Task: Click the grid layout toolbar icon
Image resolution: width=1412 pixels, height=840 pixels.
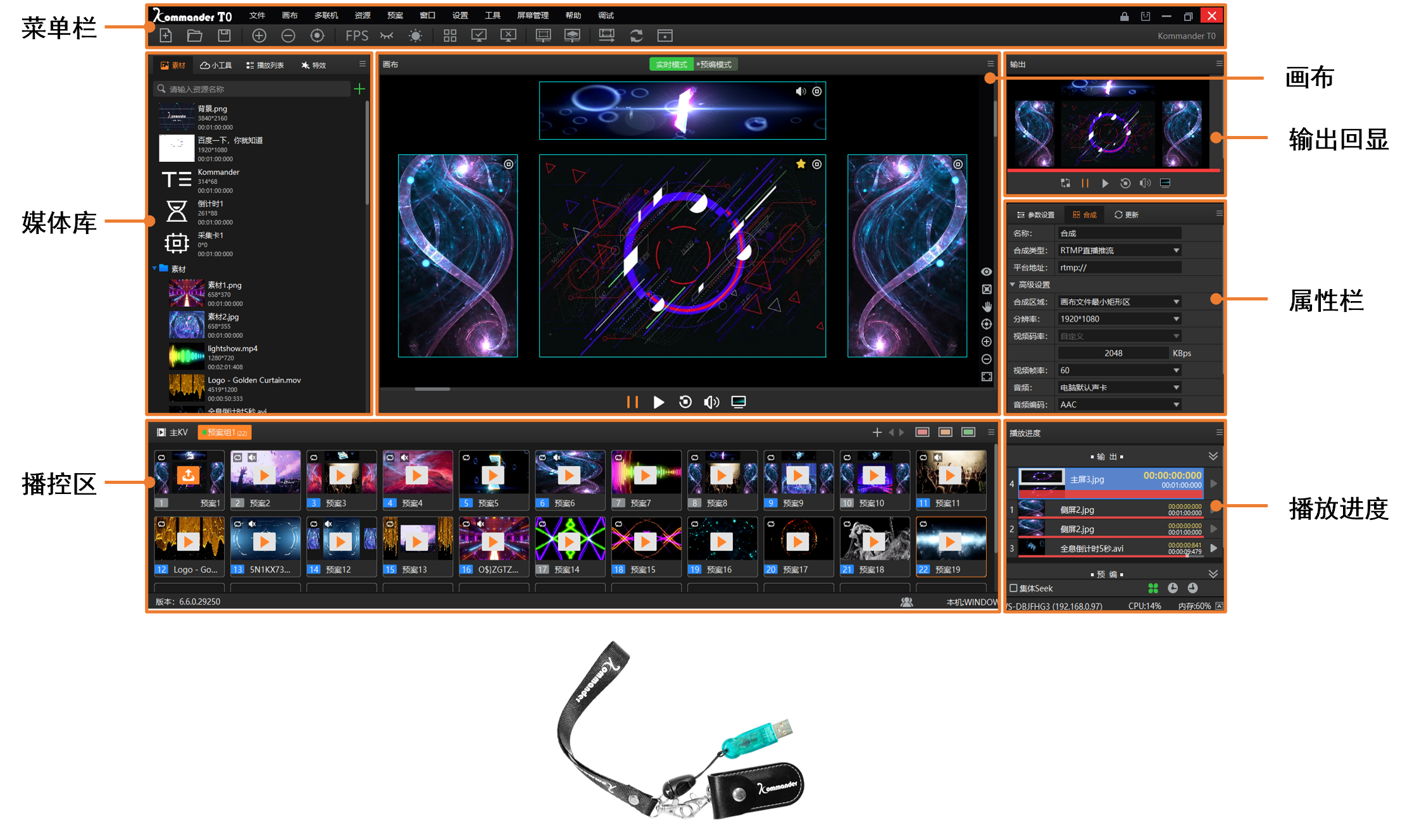Action: [x=449, y=36]
